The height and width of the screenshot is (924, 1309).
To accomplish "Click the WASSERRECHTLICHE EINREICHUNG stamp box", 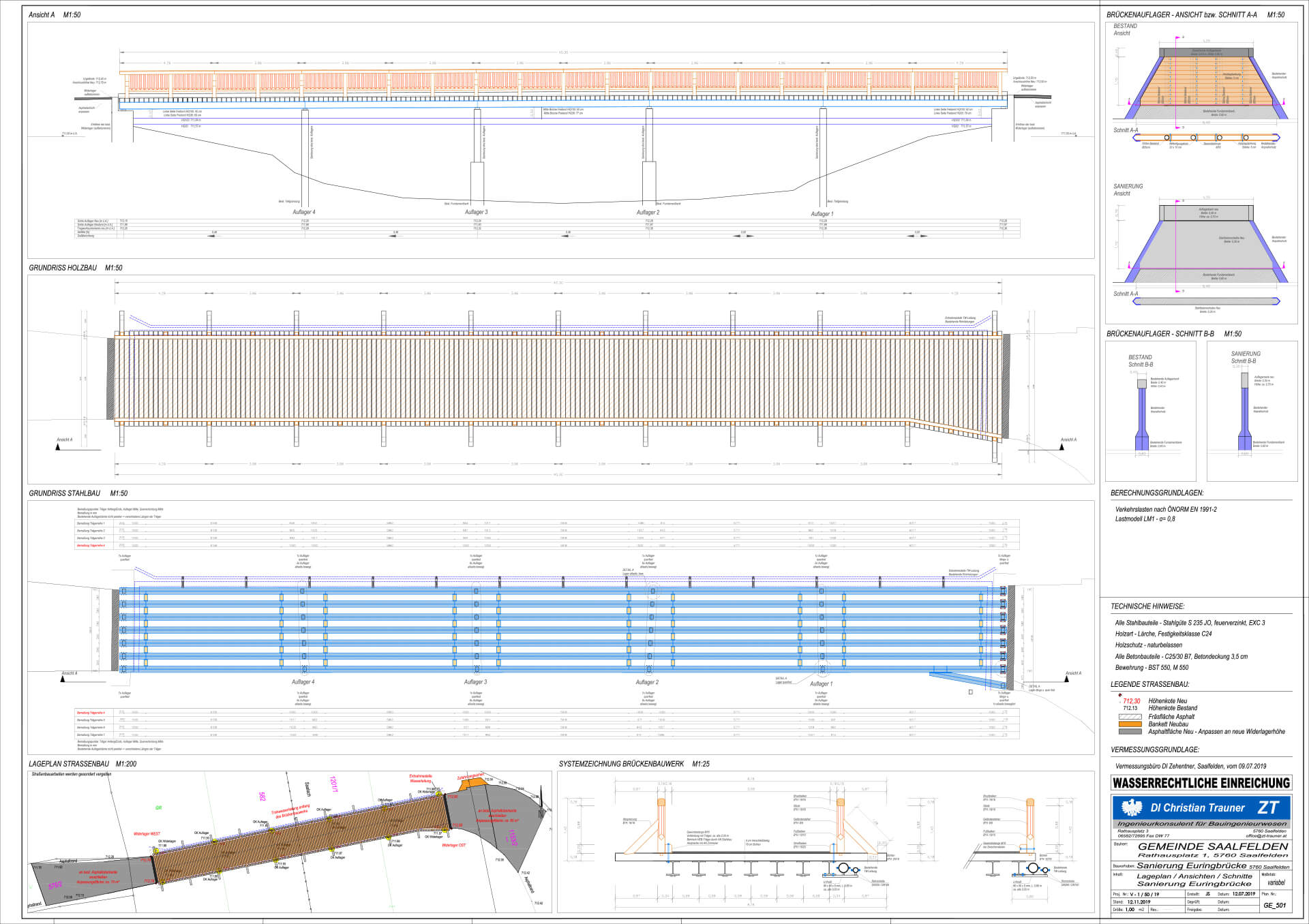I will click(1201, 783).
